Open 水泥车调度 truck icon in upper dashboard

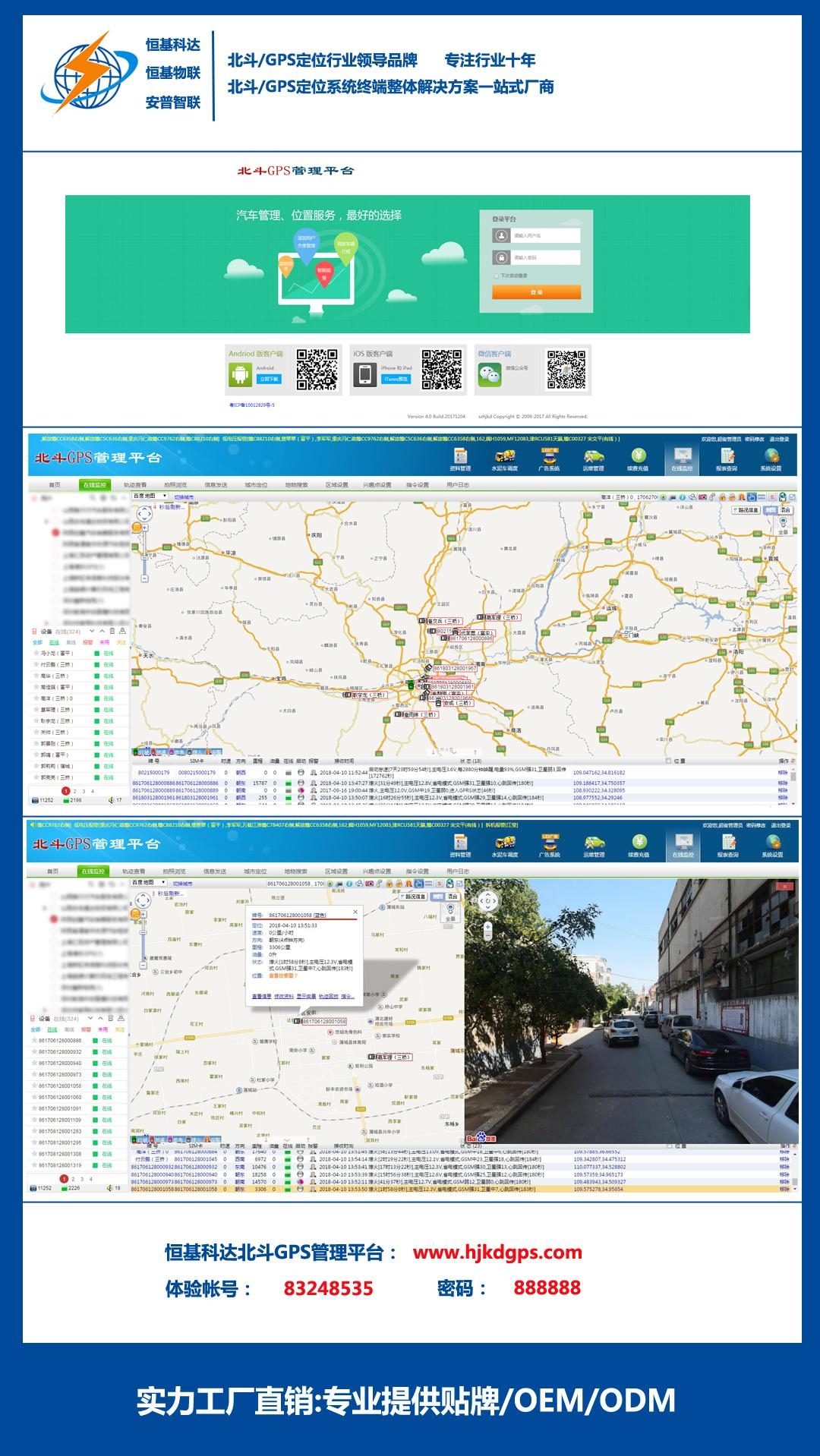point(504,456)
